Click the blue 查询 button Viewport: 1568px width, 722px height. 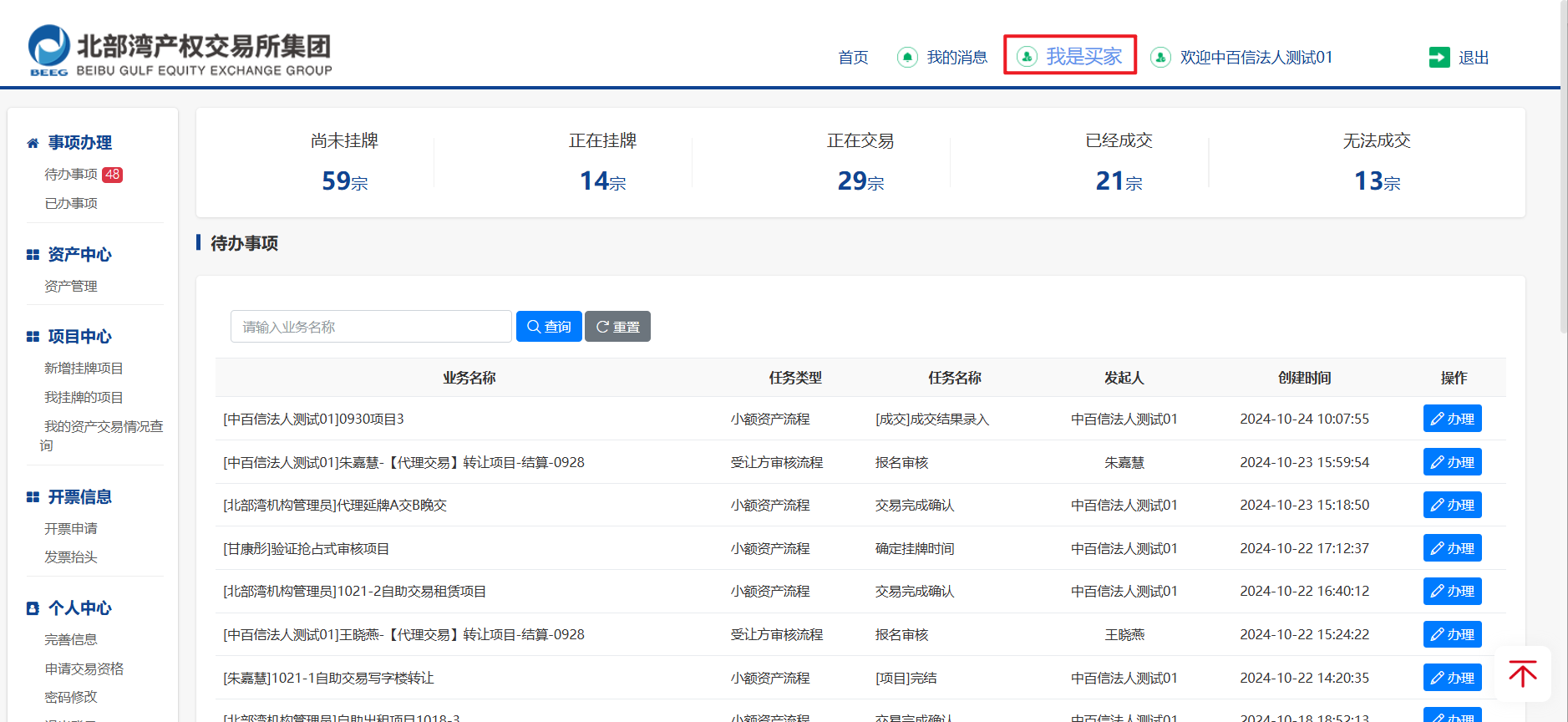pyautogui.click(x=549, y=327)
